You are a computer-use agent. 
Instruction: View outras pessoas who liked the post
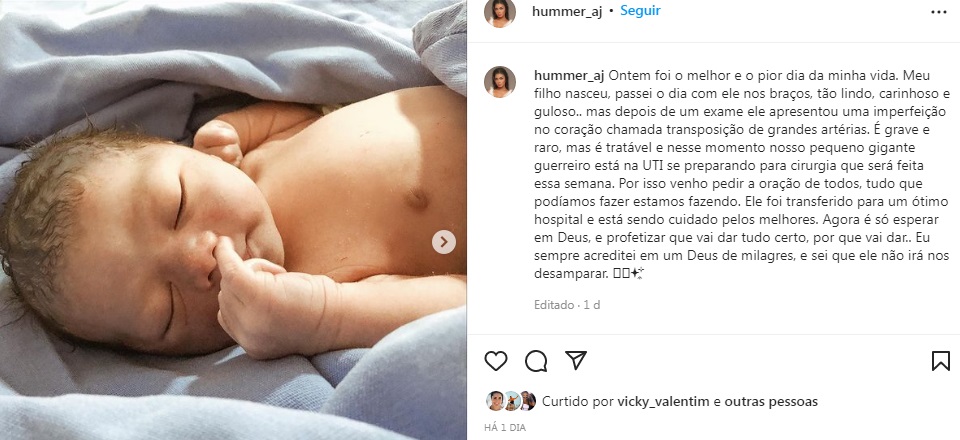771,401
